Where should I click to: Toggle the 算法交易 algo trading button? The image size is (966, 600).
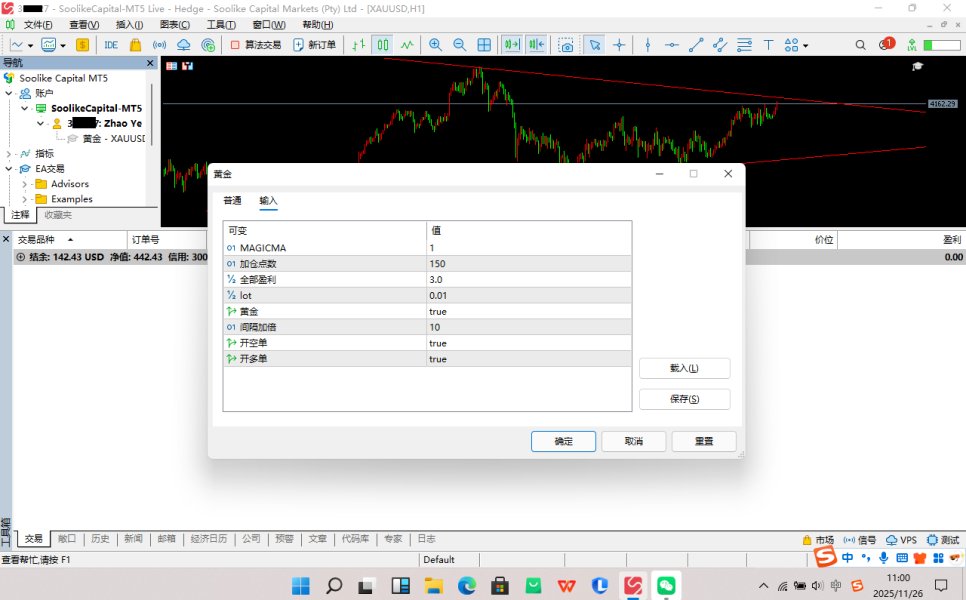[x=256, y=45]
